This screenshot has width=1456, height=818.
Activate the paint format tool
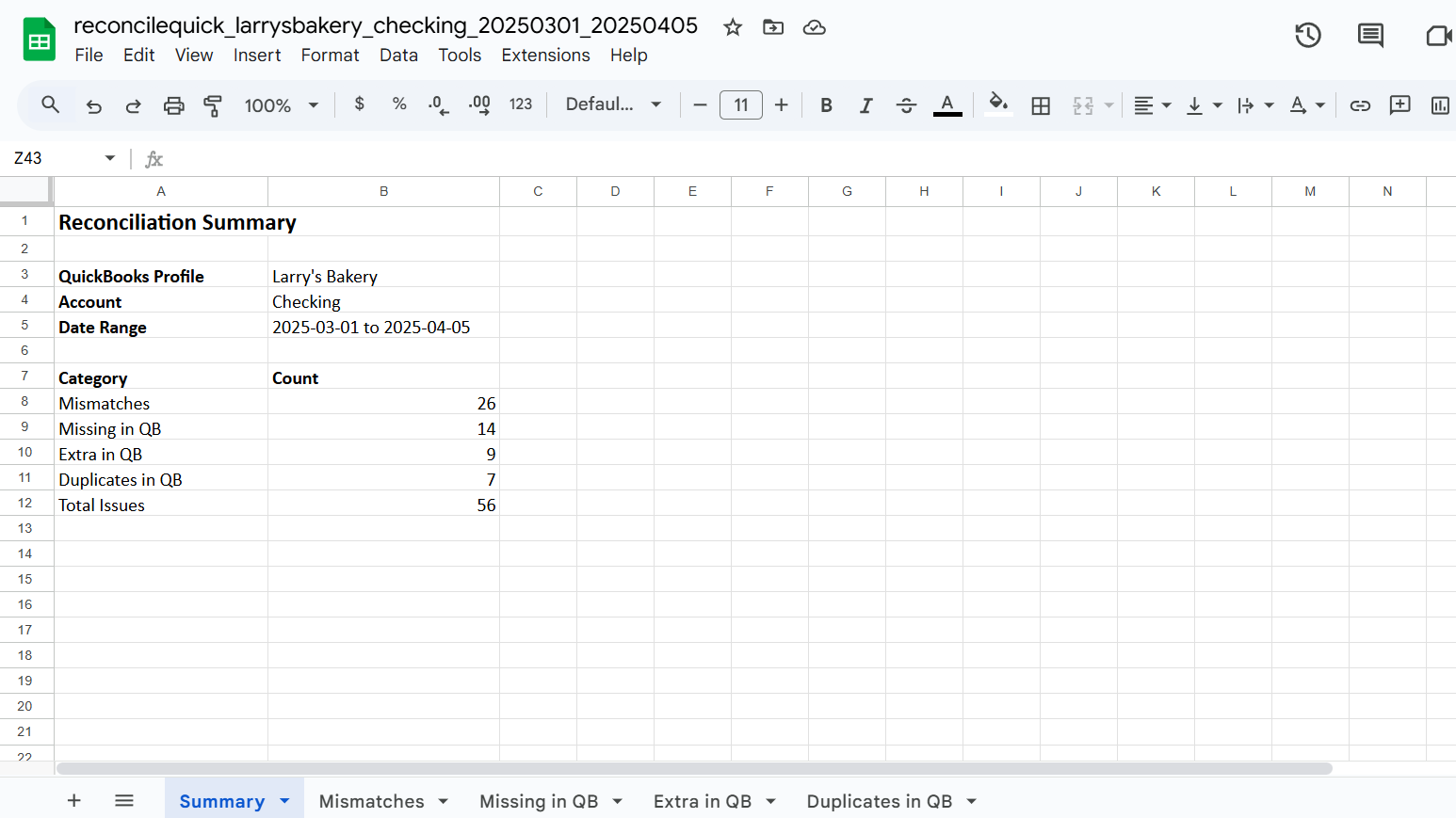point(213,105)
